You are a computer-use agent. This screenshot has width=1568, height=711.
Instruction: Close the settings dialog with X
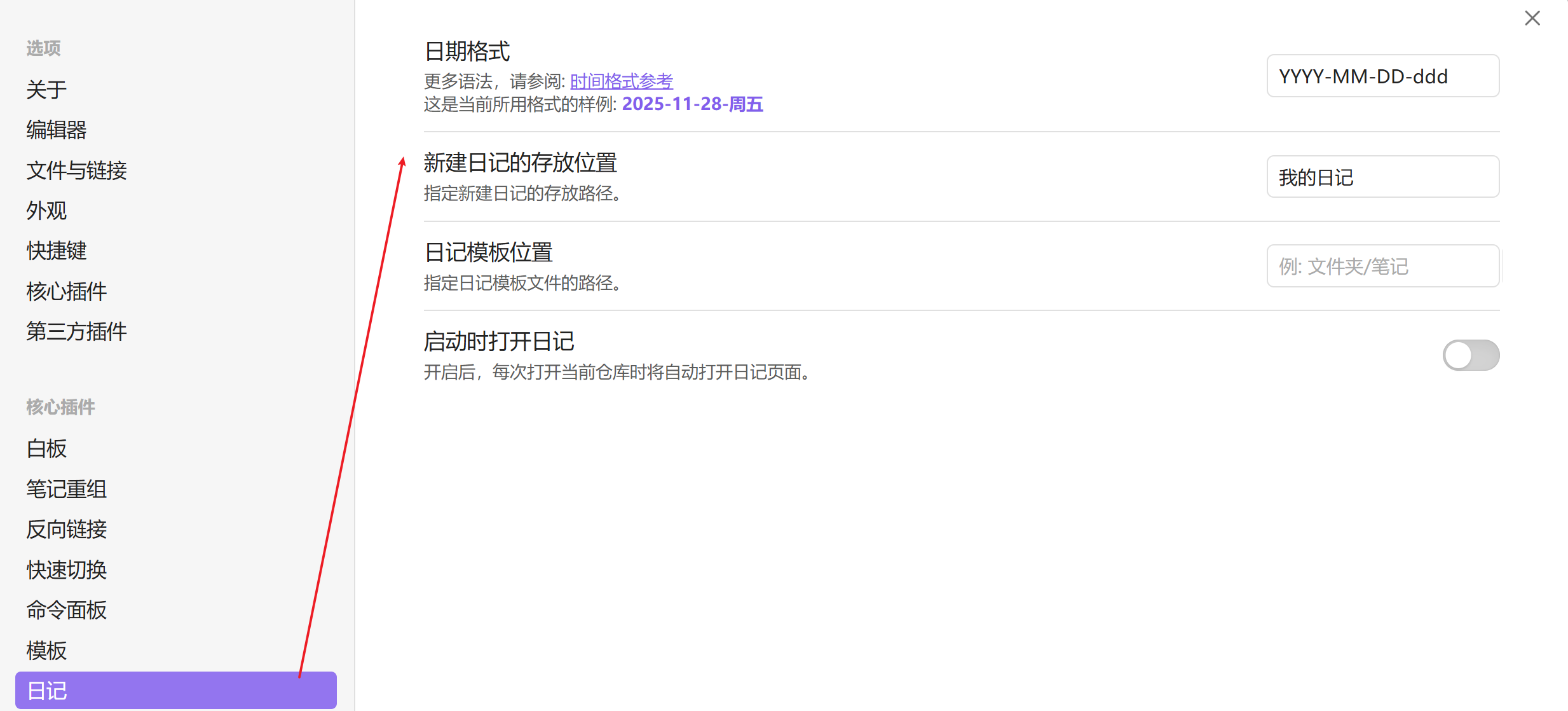(1532, 18)
